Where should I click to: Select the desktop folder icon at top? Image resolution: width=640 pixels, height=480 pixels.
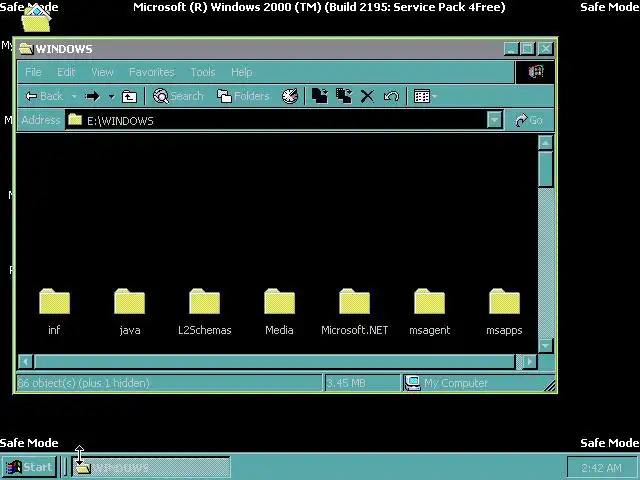click(x=36, y=20)
